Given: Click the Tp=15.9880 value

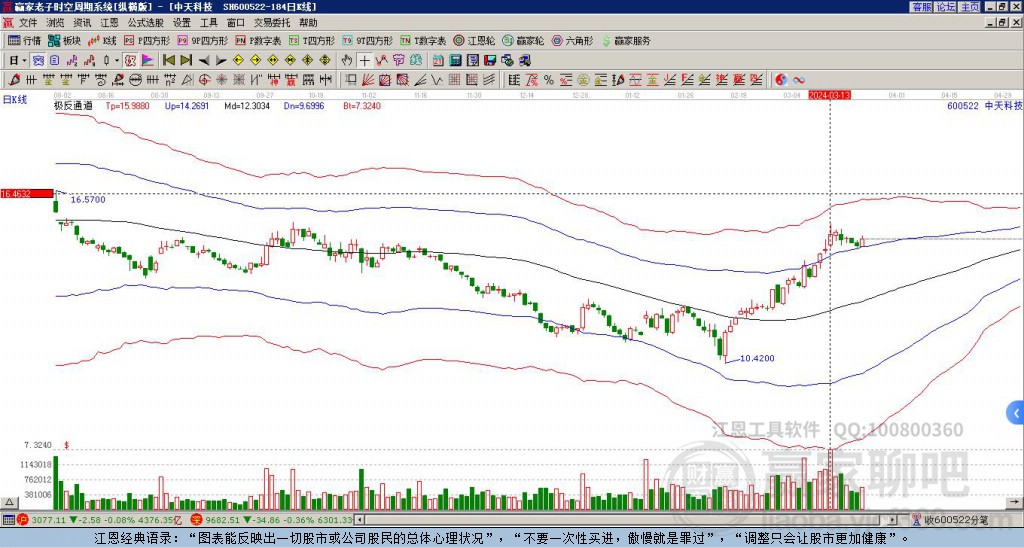Looking at the screenshot, I should [x=127, y=105].
